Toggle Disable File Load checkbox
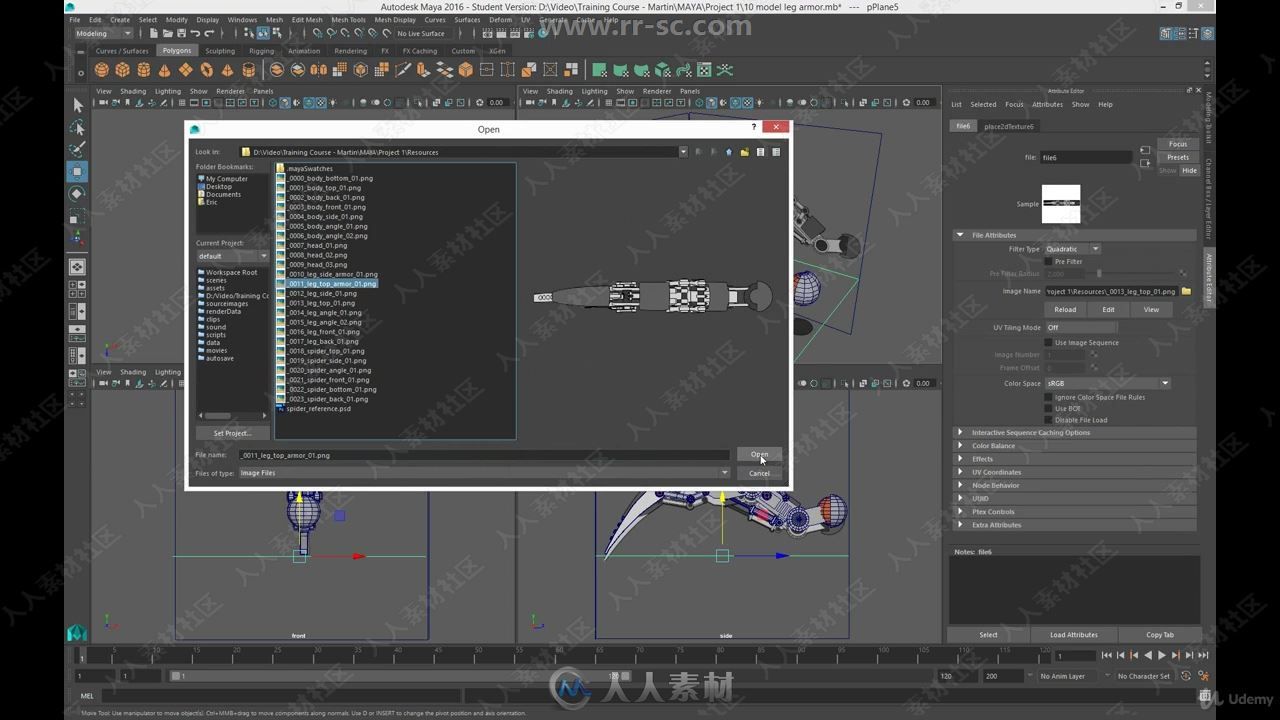The width and height of the screenshot is (1280, 720). [1048, 420]
